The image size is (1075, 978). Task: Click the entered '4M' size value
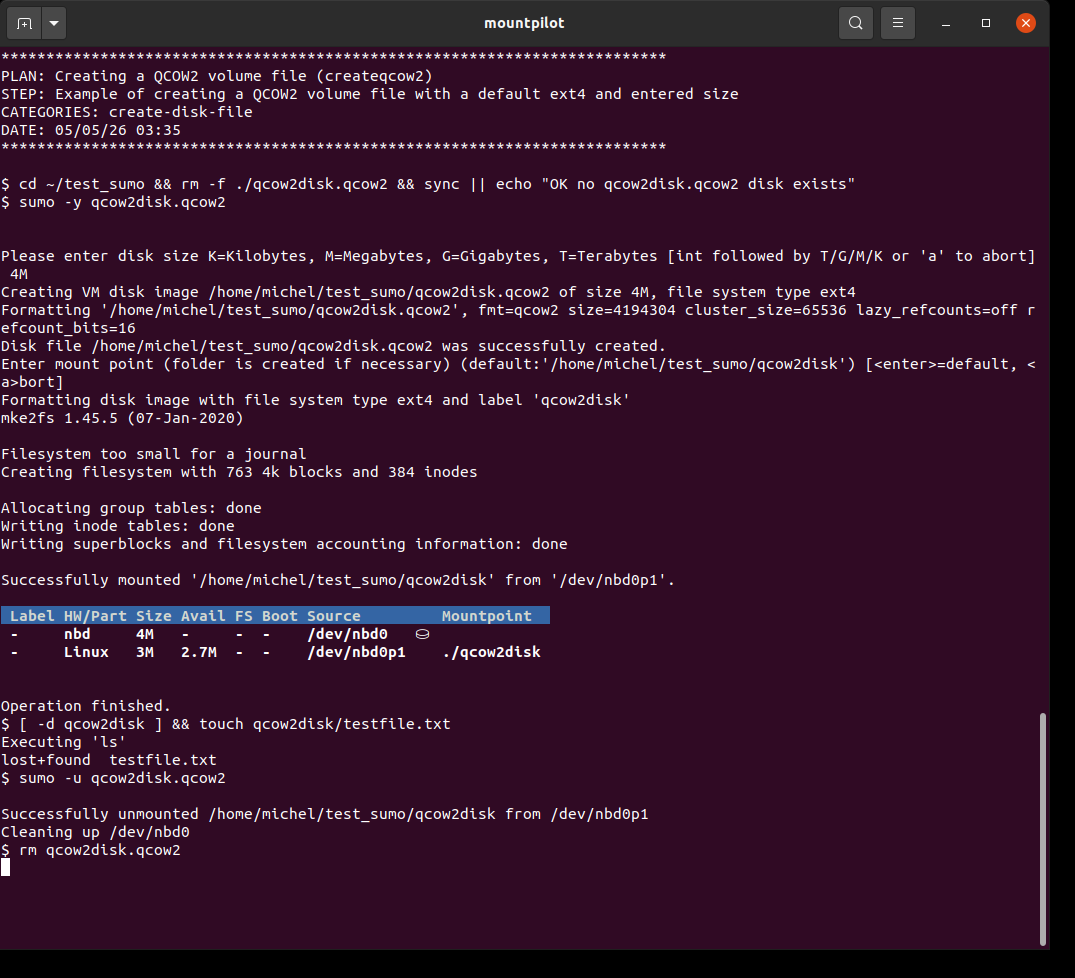(19, 274)
